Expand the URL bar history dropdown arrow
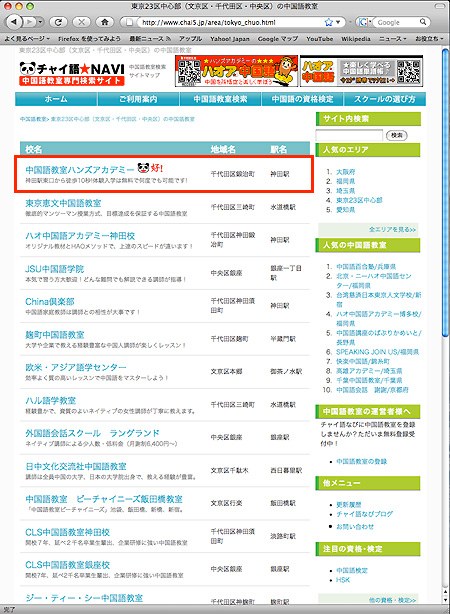Image resolution: width=450 pixels, height=614 pixels. pyautogui.click(x=338, y=22)
